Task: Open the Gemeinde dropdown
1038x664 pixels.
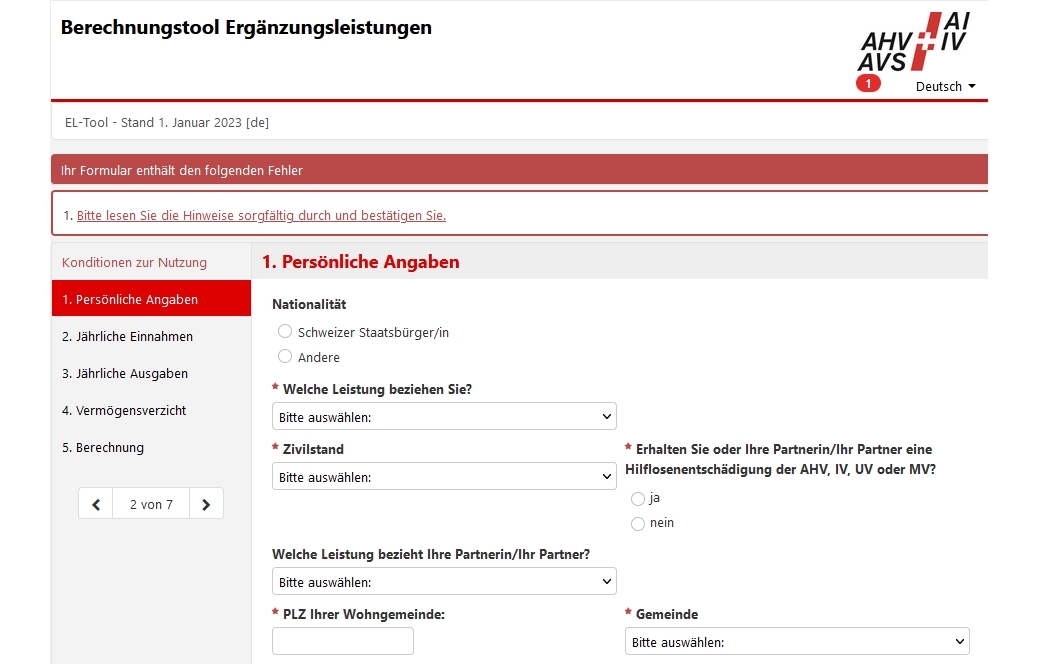Action: (797, 642)
